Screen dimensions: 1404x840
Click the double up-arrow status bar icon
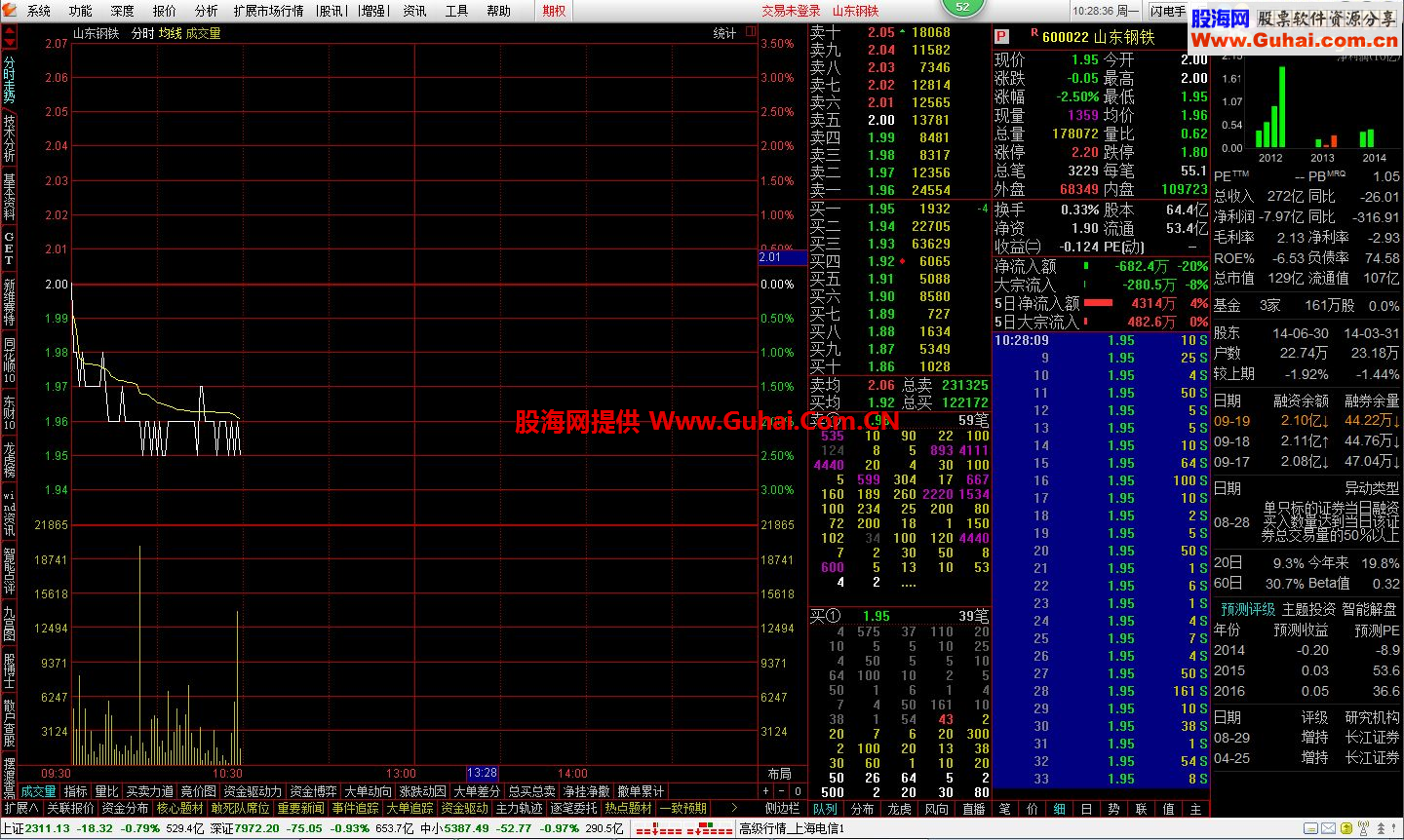click(1382, 828)
